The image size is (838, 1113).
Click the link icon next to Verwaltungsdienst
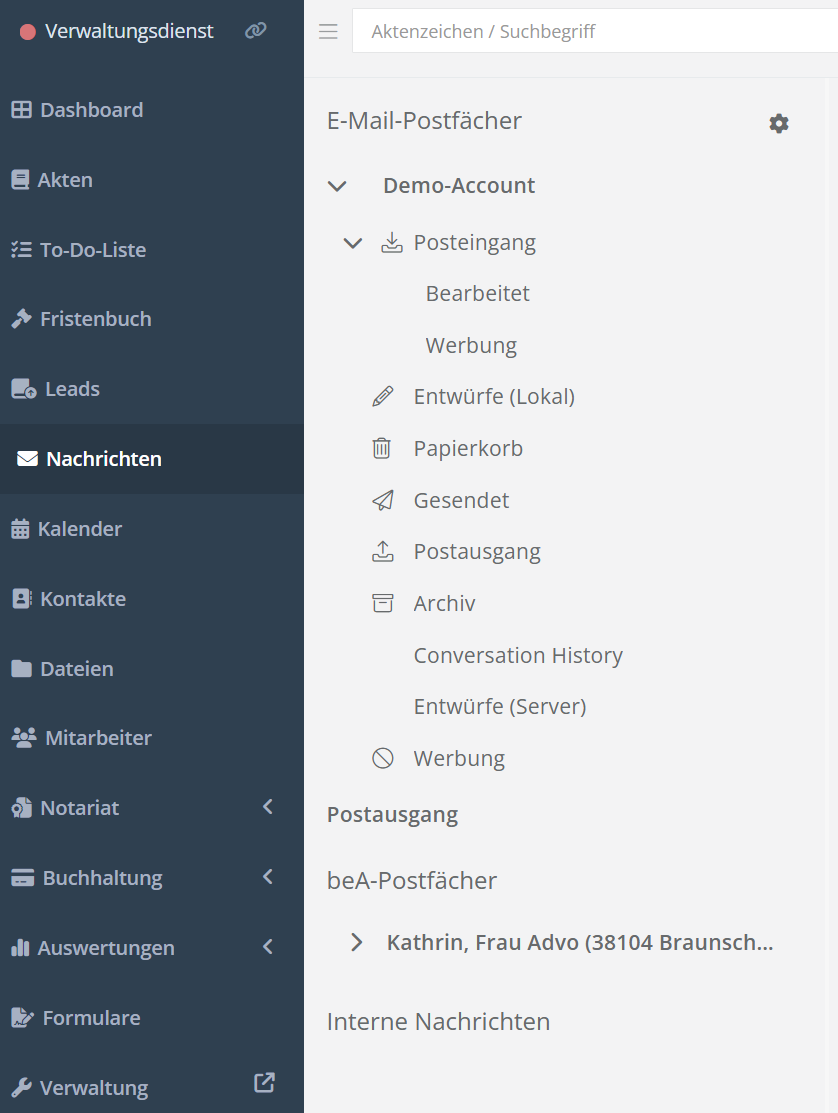tap(256, 31)
